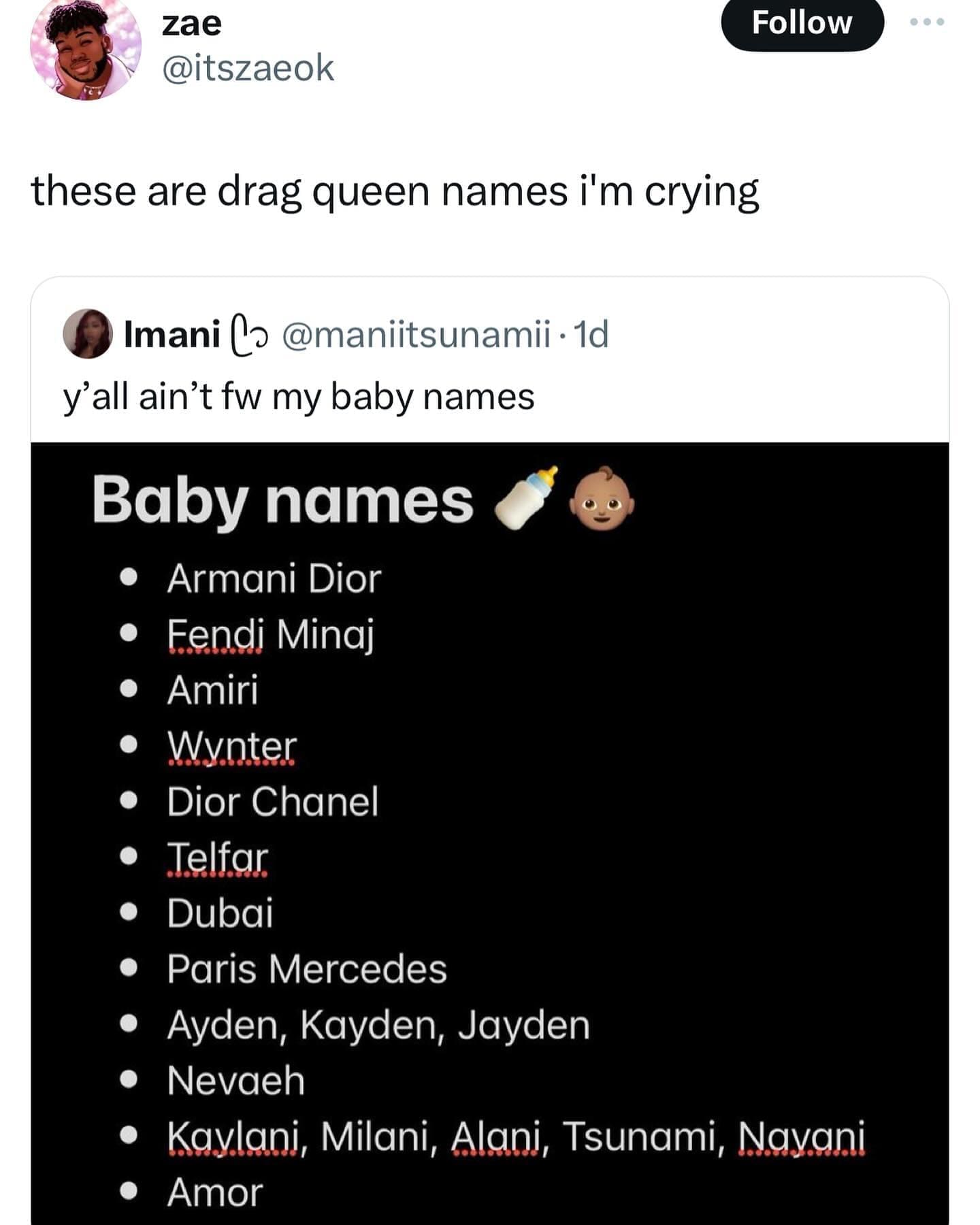Image resolution: width=980 pixels, height=1225 pixels.
Task: Open the three-dot more options menu
Action: 927,22
